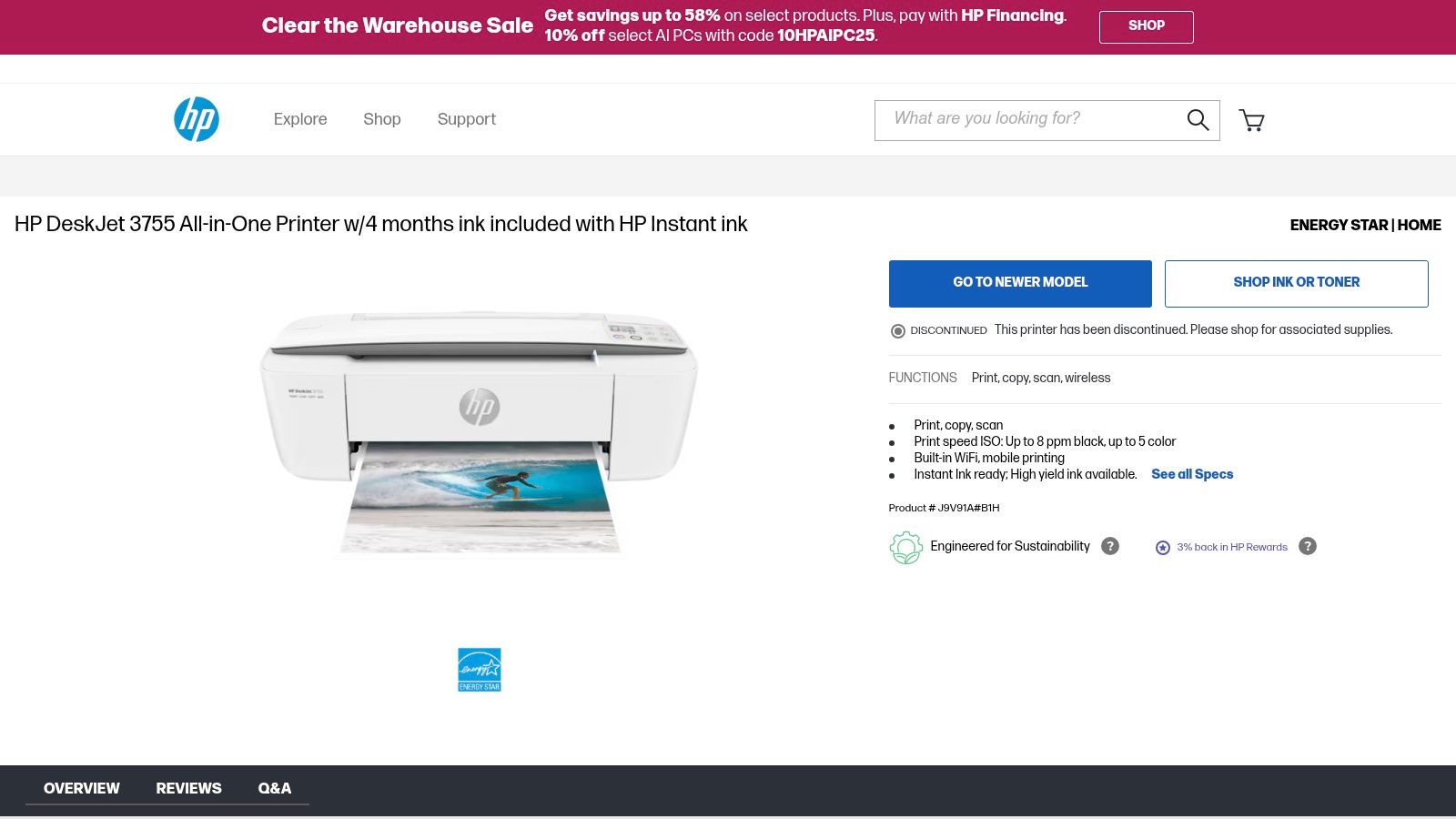1456x819 pixels.
Task: Switch to the Q&A tab
Action: point(275,788)
